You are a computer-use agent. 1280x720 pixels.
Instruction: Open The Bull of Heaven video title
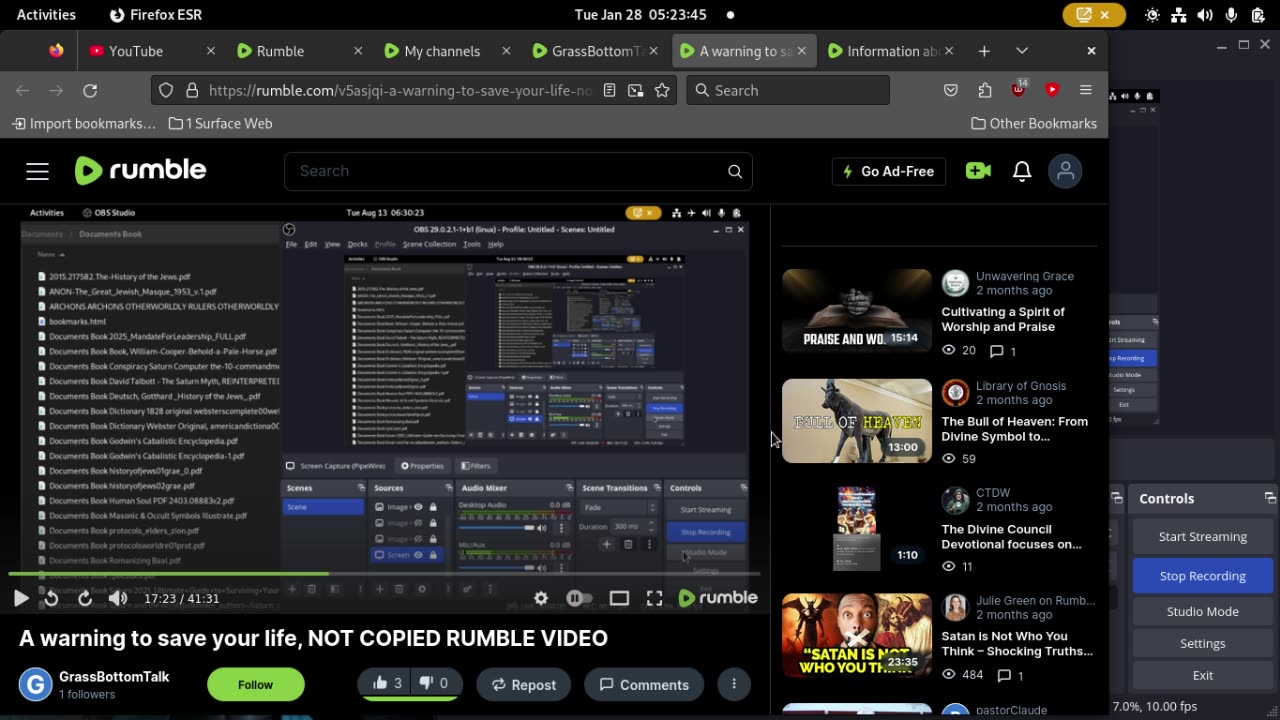[1014, 429]
